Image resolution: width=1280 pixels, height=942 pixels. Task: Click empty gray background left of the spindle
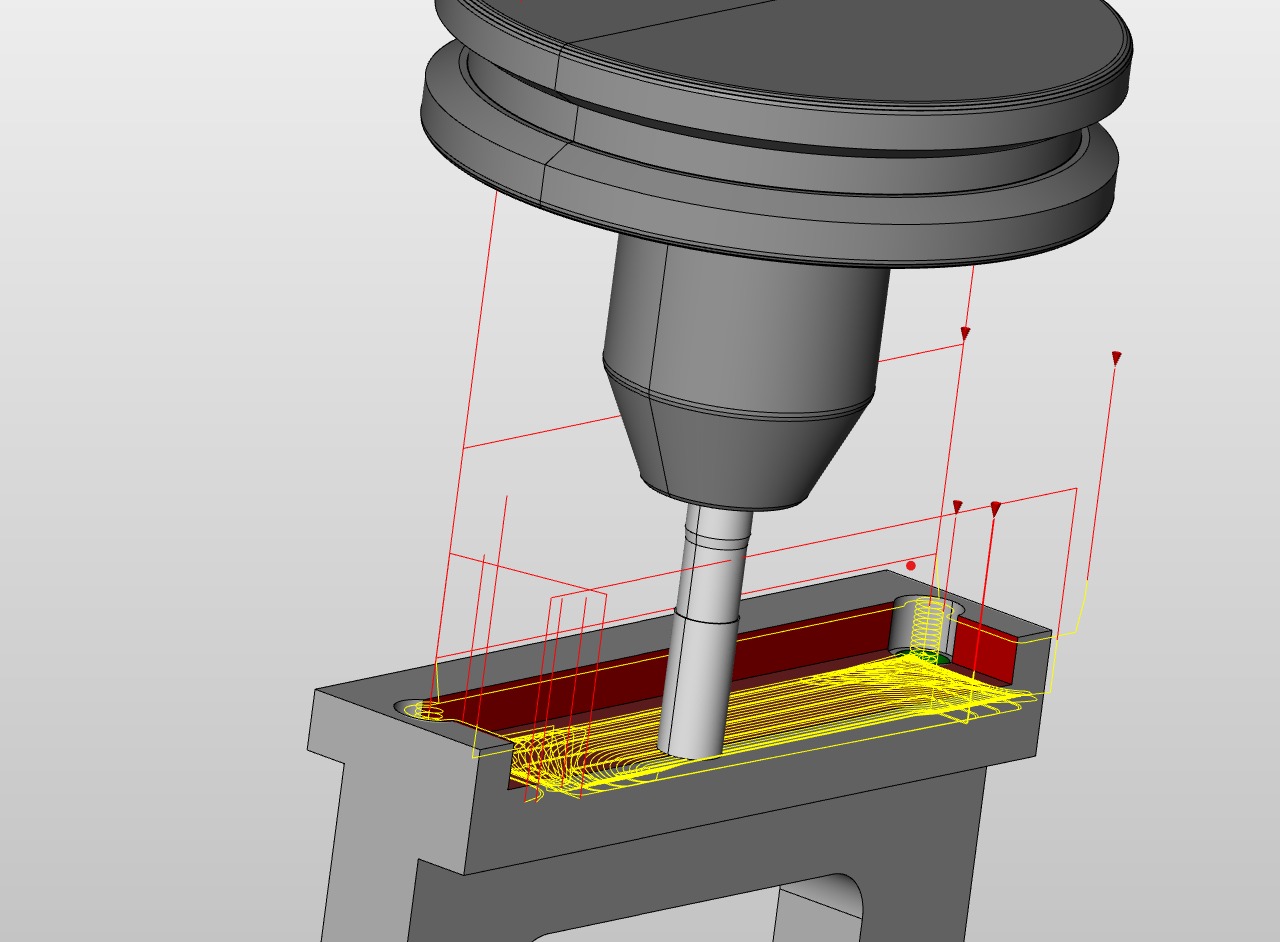coord(200,300)
